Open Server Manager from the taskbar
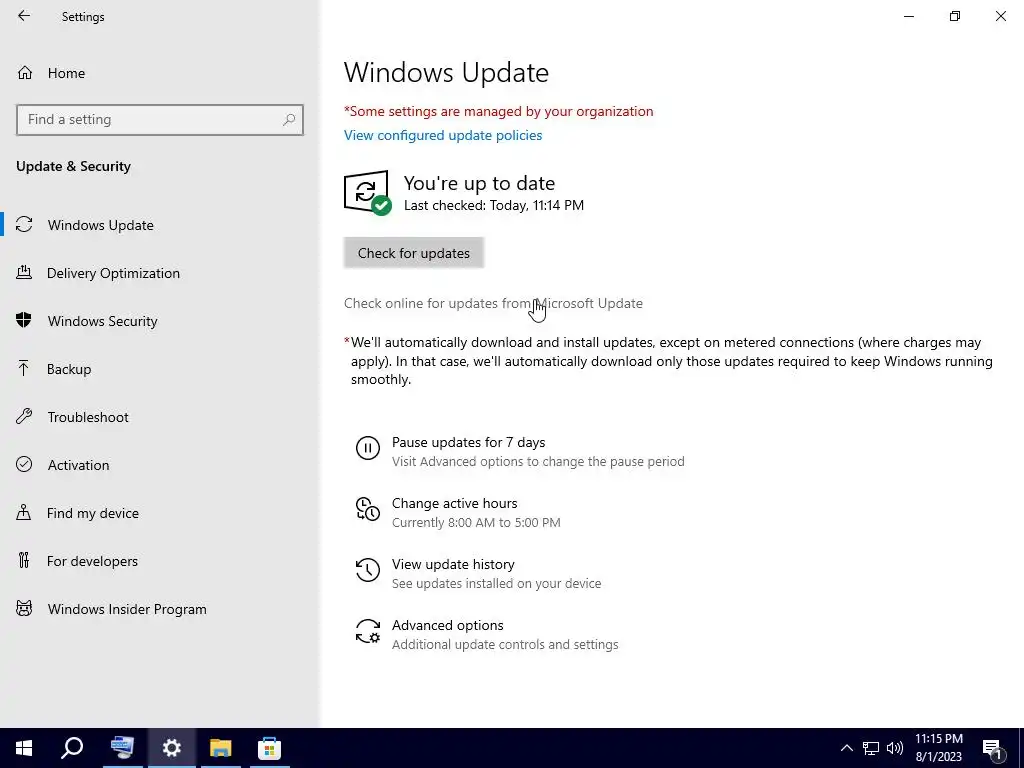1024x768 pixels. tap(122, 748)
